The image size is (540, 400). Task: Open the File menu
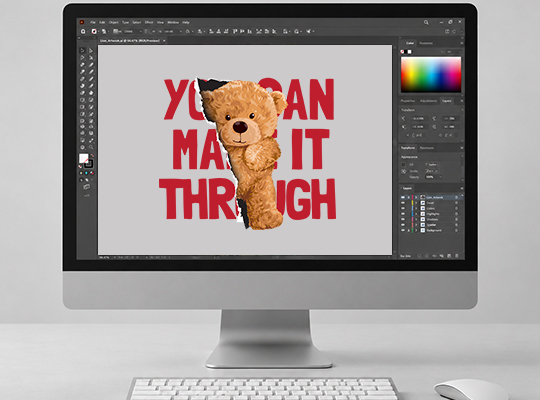pos(93,22)
